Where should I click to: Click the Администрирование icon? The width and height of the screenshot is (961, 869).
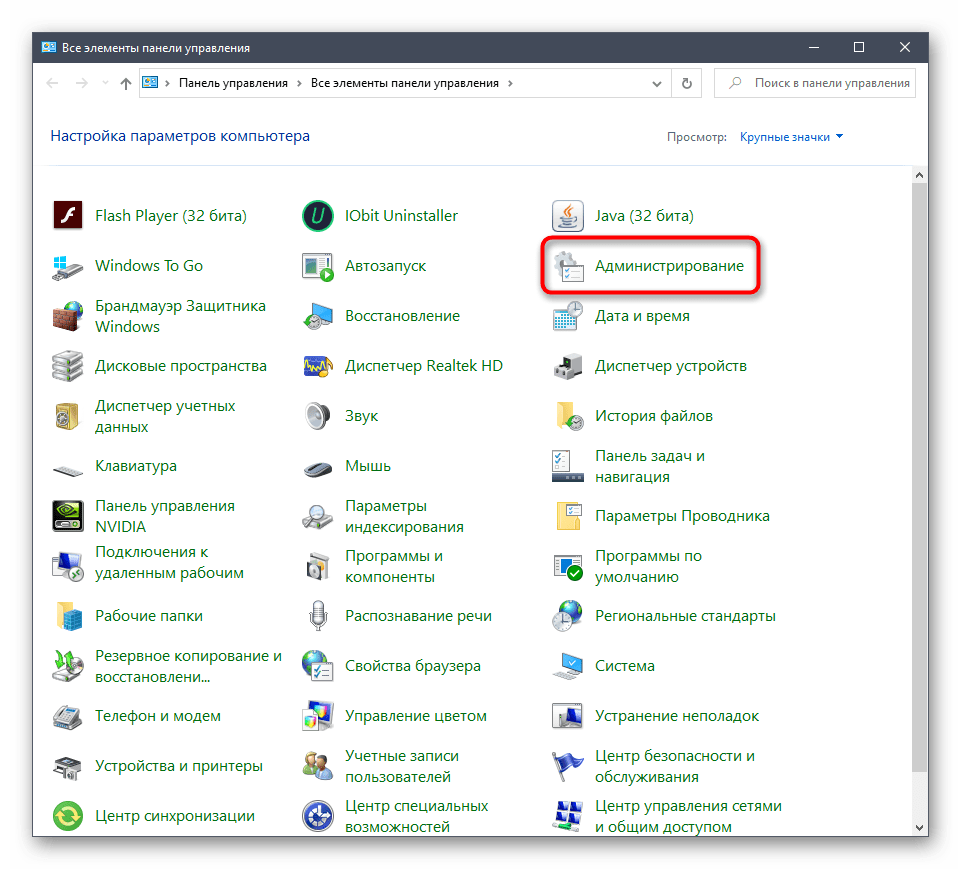click(x=568, y=267)
